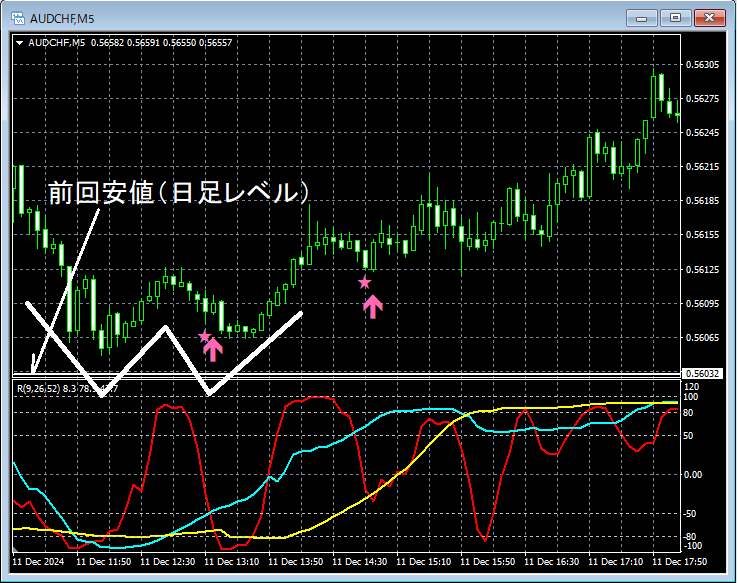Close the AUDCHF,M5 chart window
The width and height of the screenshot is (738, 583).
(709, 18)
